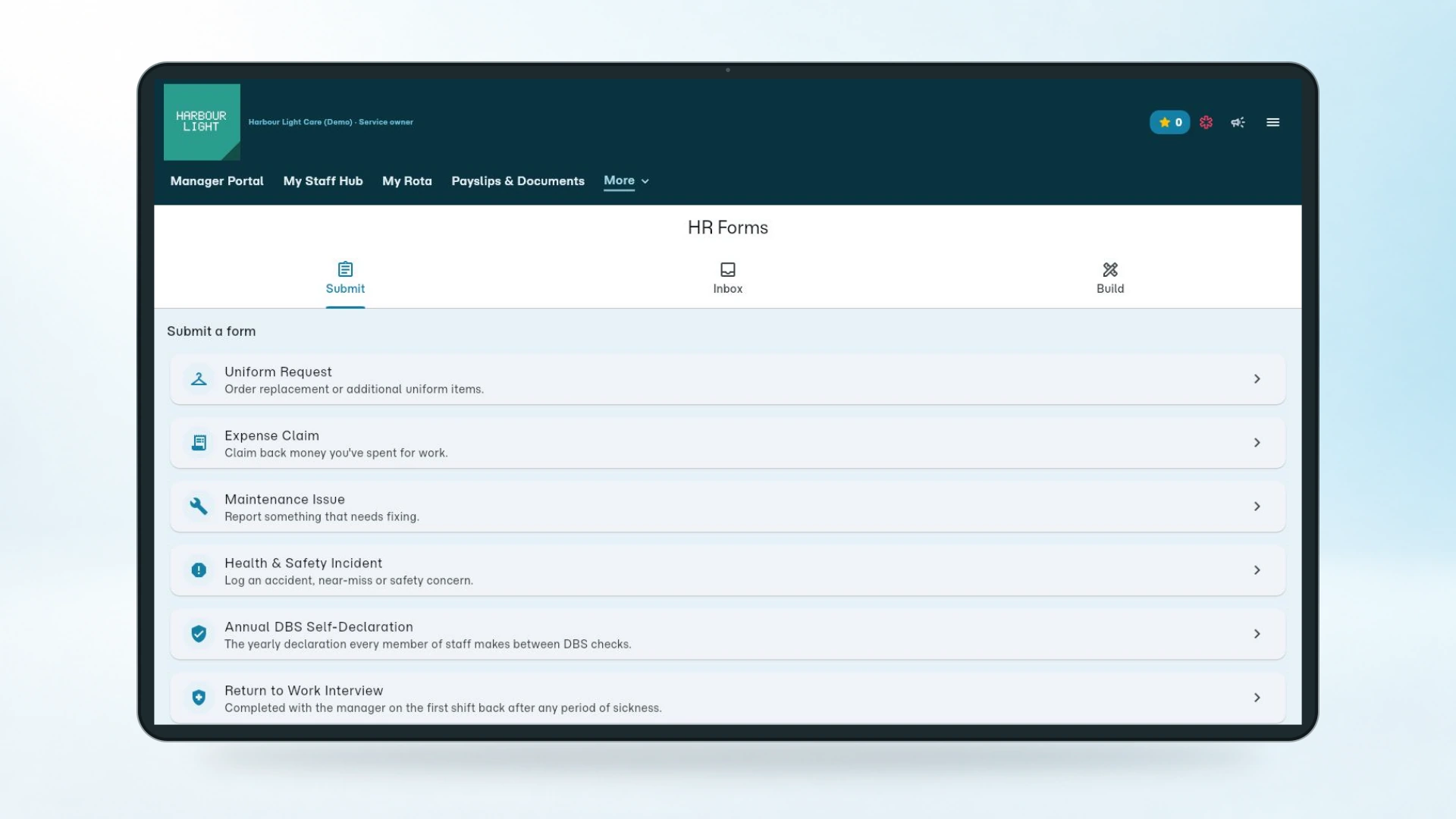Open the announcements megaphone icon
The image size is (1456, 819).
[x=1238, y=122]
